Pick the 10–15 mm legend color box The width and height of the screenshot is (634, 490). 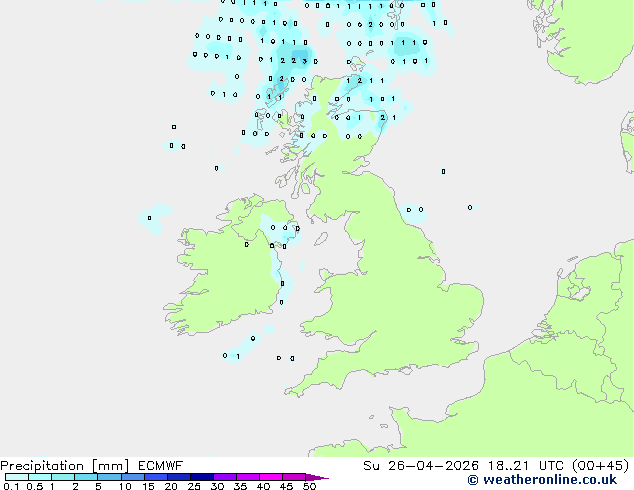pos(132,477)
